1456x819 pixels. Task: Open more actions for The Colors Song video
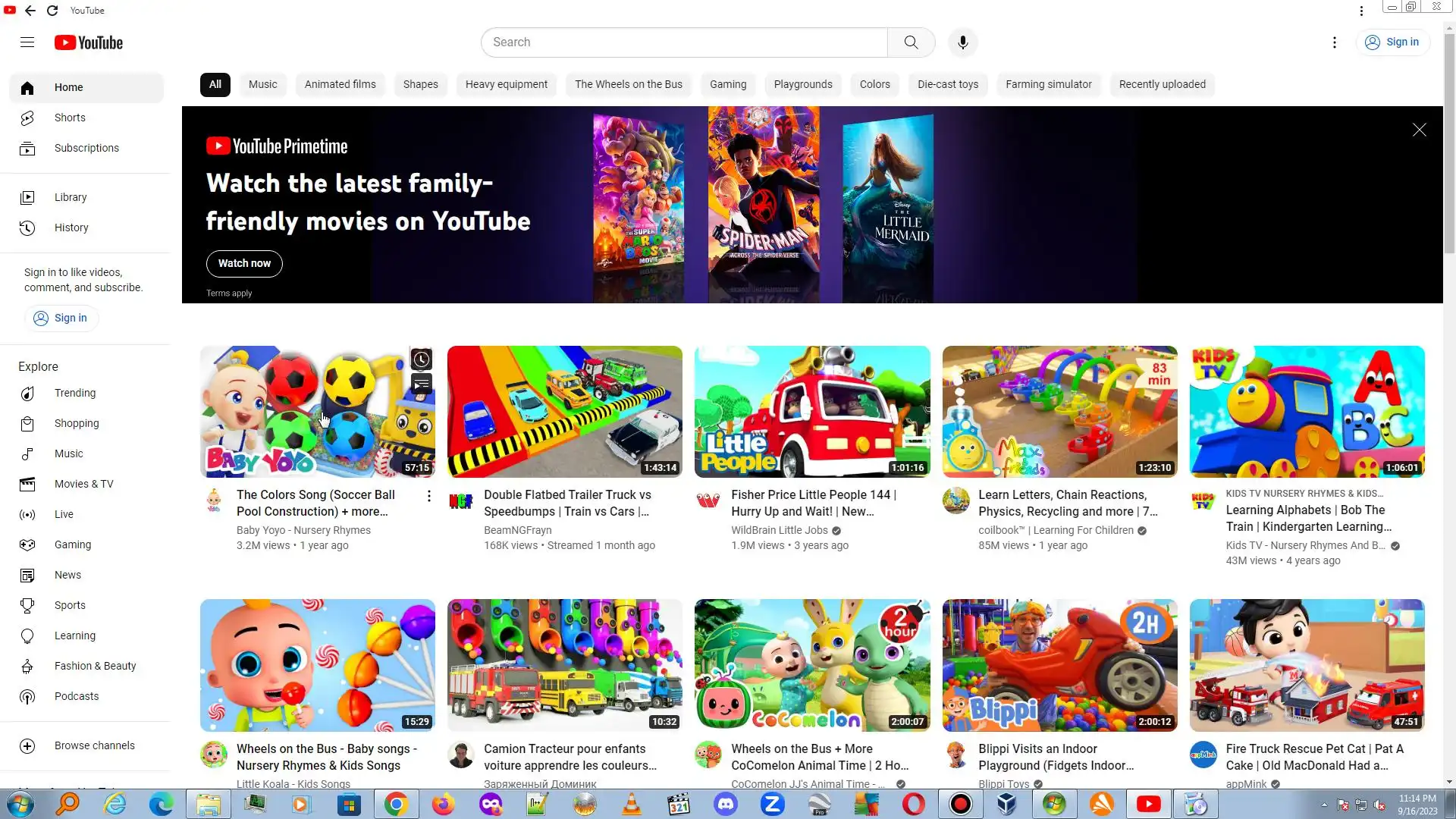point(429,496)
